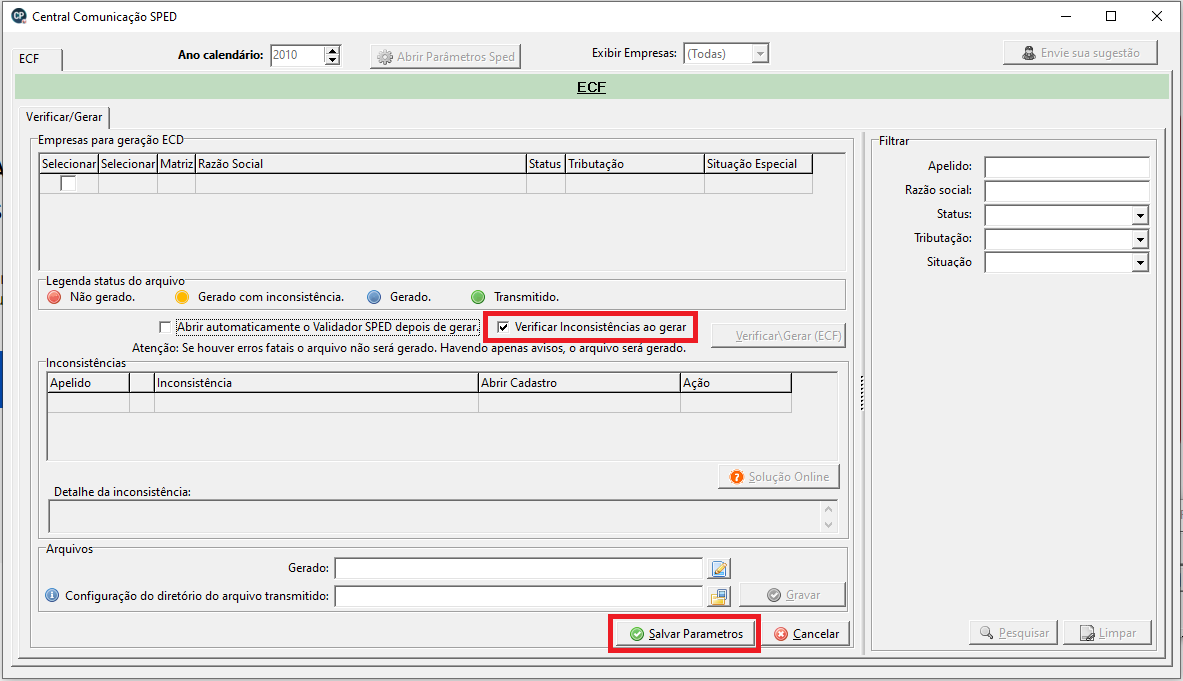Click the blue info icon near Configuração do diretório
This screenshot has height=681, width=1183.
52,595
